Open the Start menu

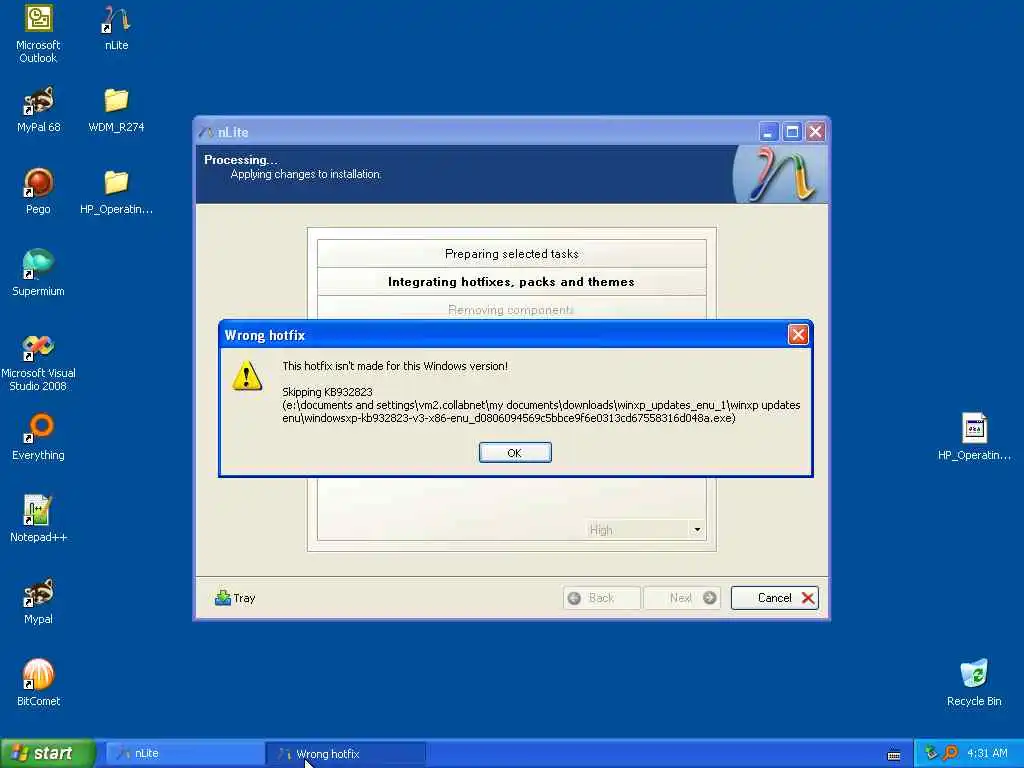tap(48, 753)
